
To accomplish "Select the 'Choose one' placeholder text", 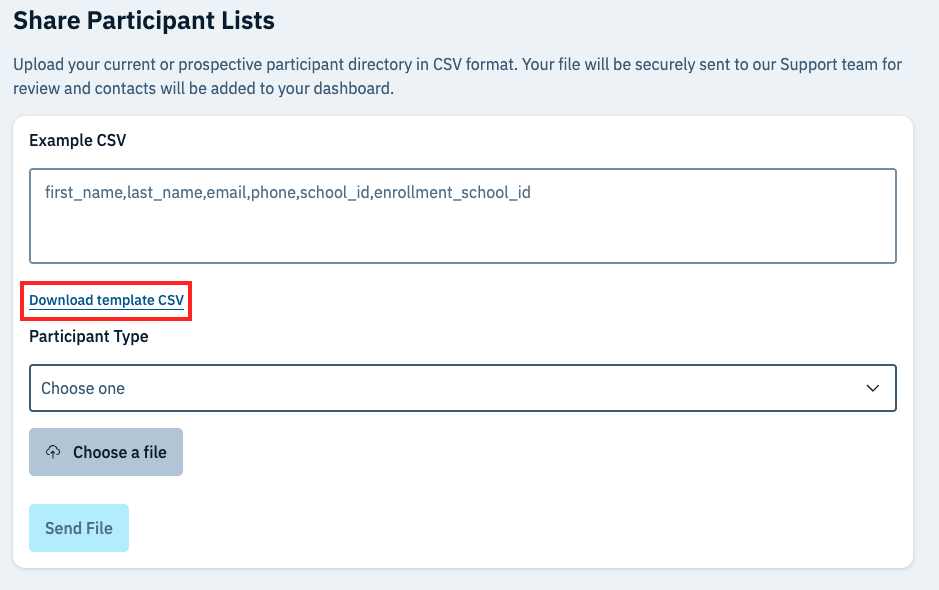I will click(x=83, y=388).
